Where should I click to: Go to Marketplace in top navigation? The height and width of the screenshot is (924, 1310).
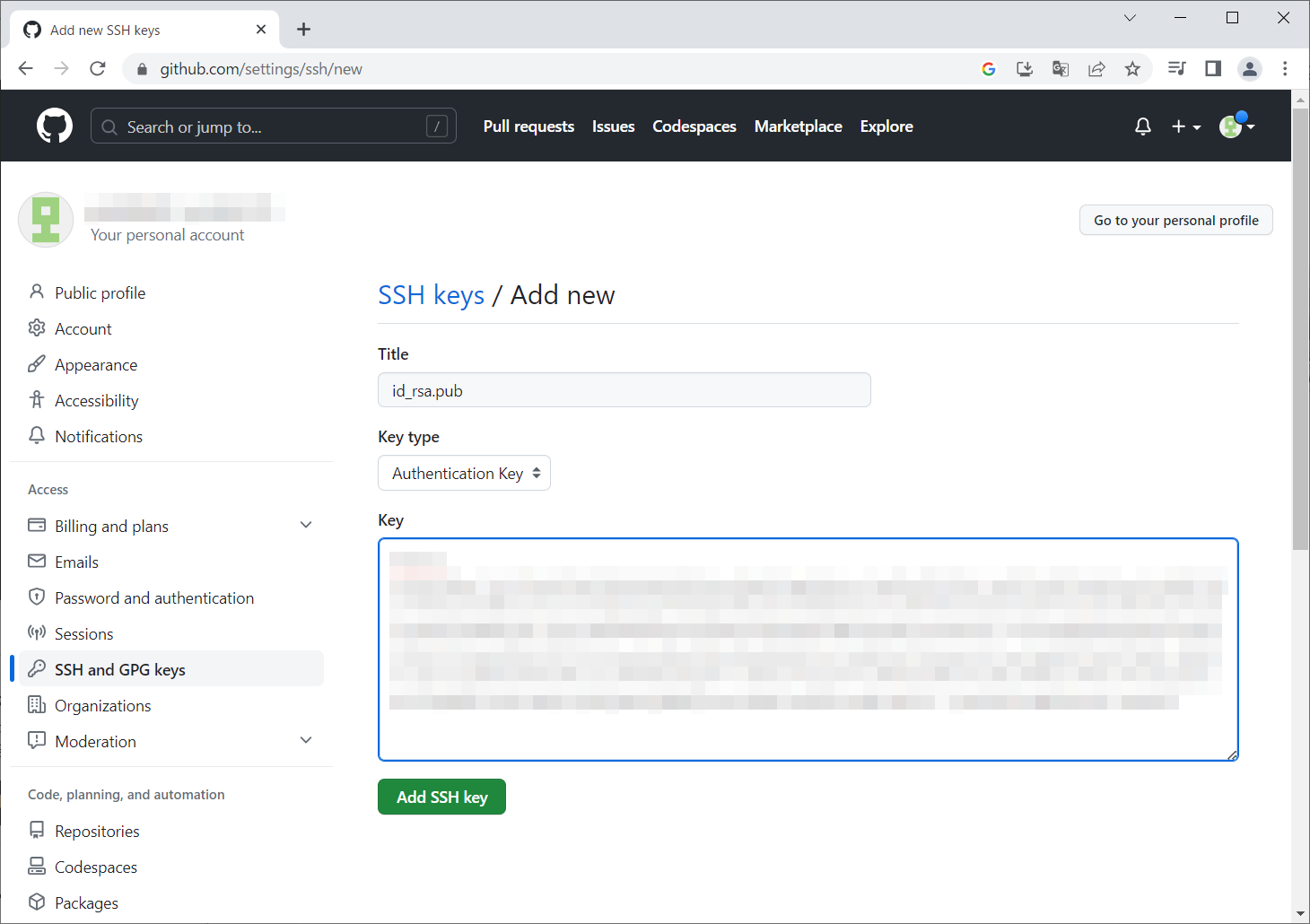coord(798,126)
